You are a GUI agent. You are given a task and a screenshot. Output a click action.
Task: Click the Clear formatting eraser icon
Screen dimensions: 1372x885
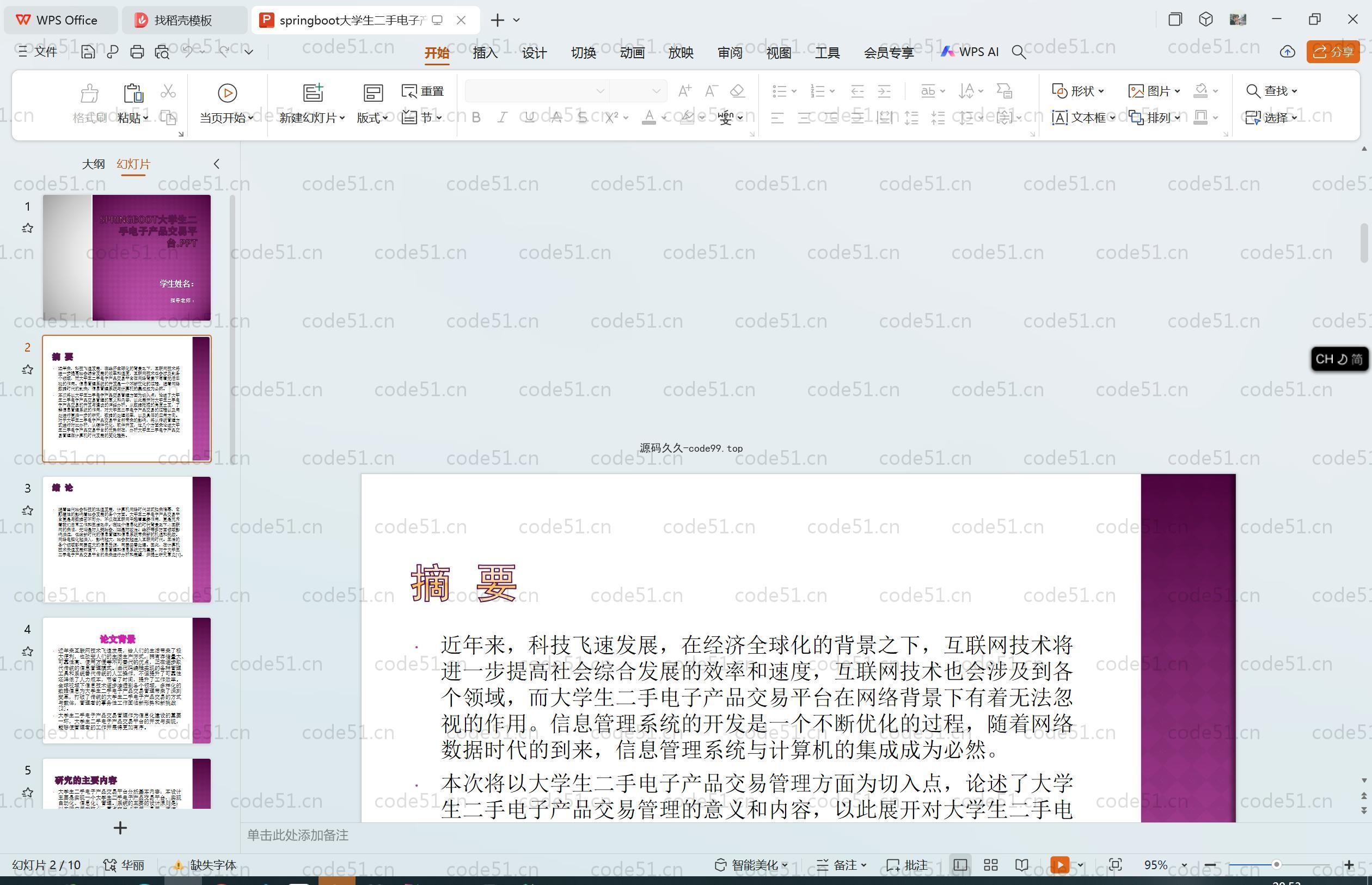[737, 91]
